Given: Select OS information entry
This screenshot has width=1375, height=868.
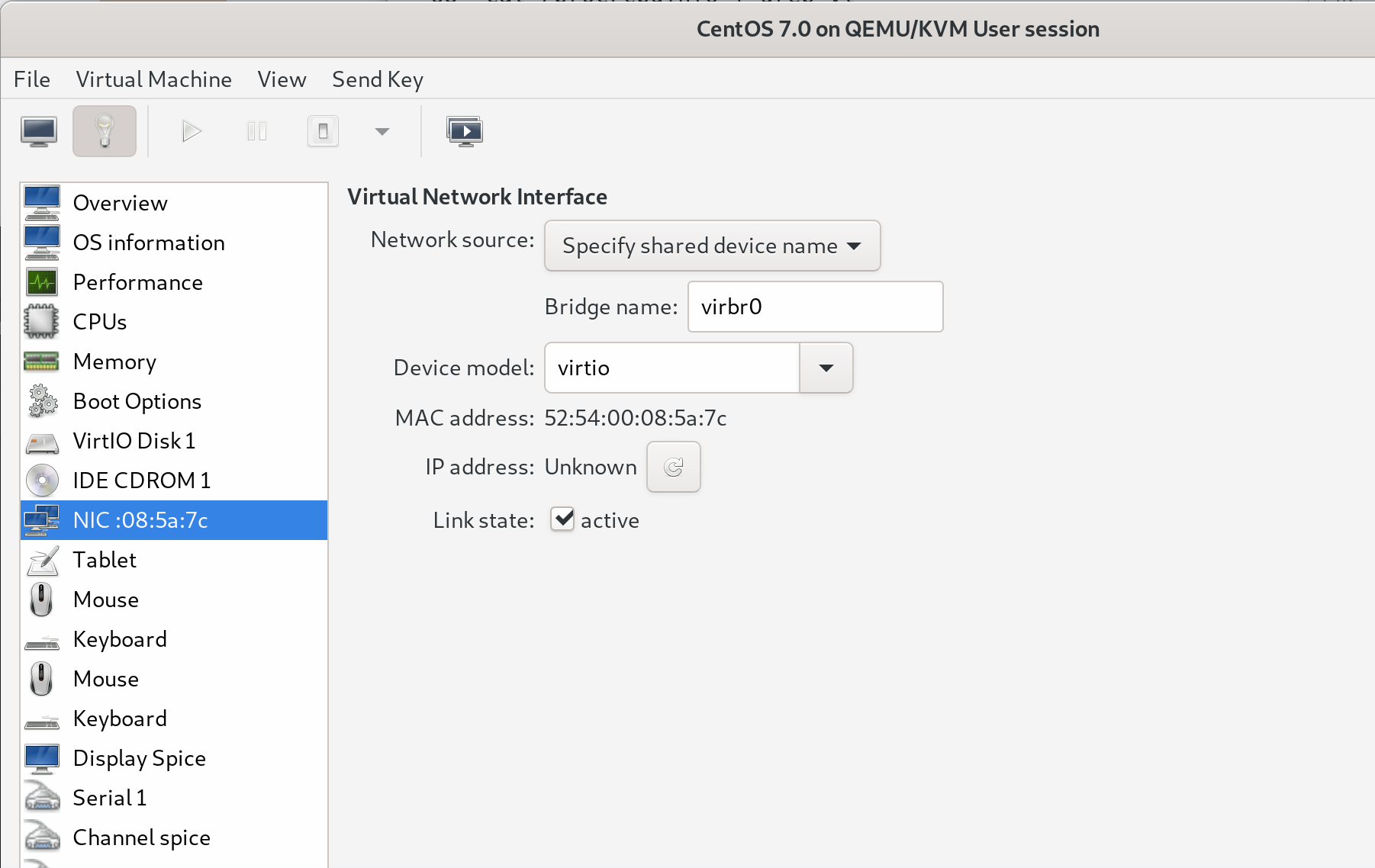Looking at the screenshot, I should [x=174, y=243].
